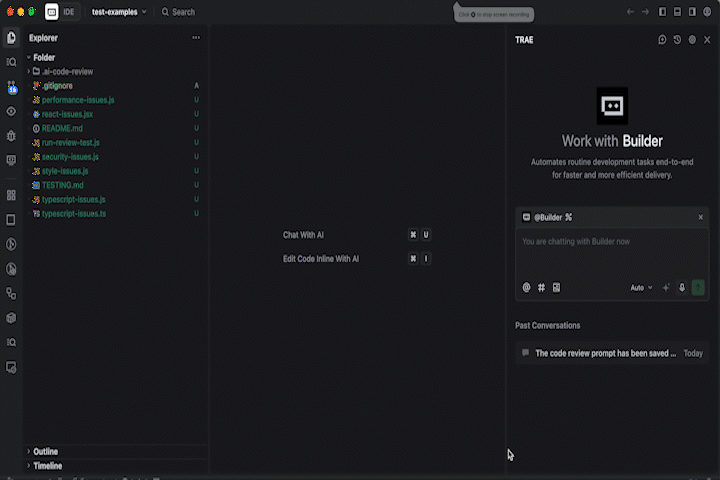The image size is (720, 480).
Task: Click the stop screen recording tooltip
Action: click(494, 14)
